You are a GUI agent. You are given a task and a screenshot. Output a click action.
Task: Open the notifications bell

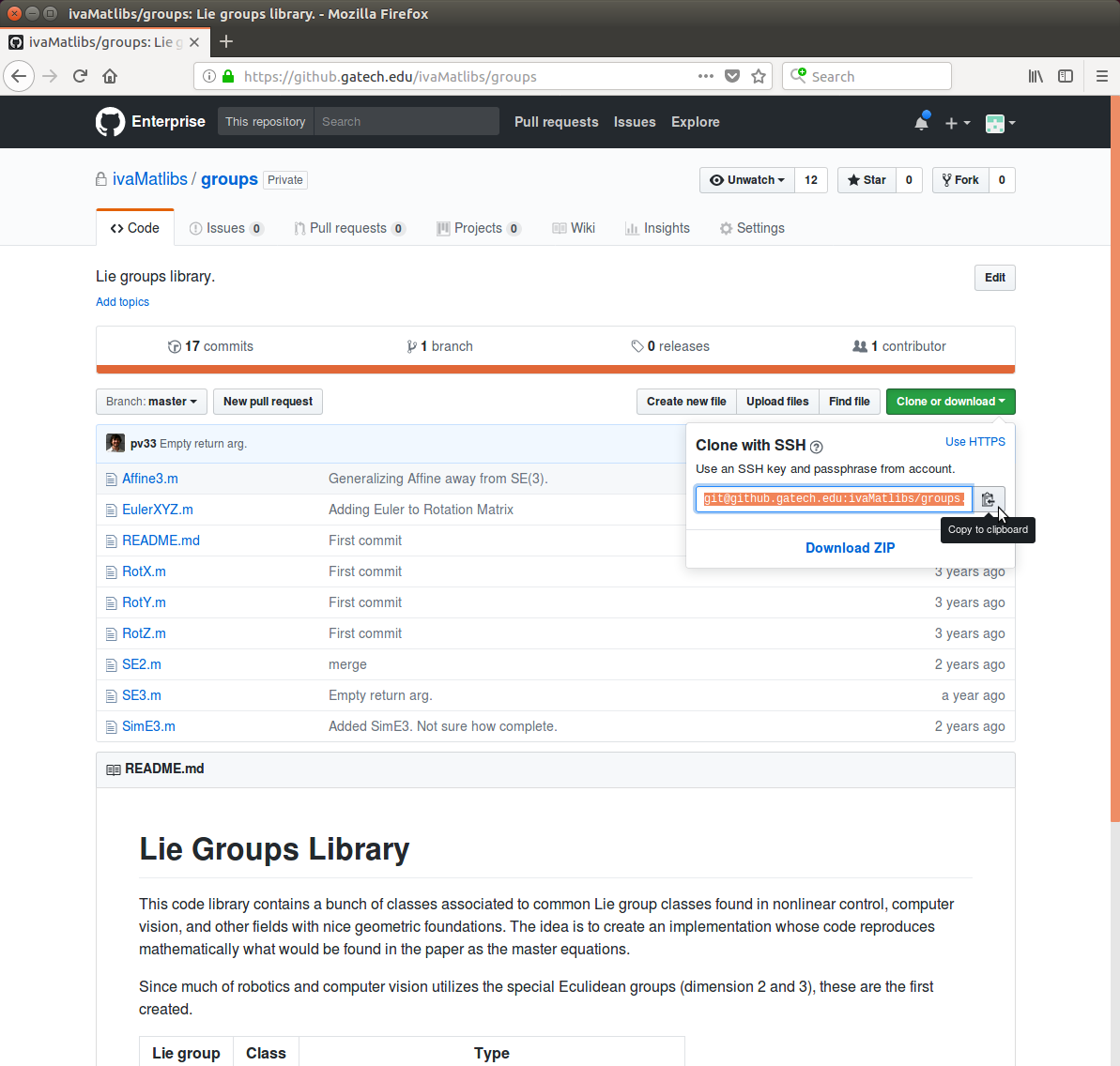click(x=921, y=122)
